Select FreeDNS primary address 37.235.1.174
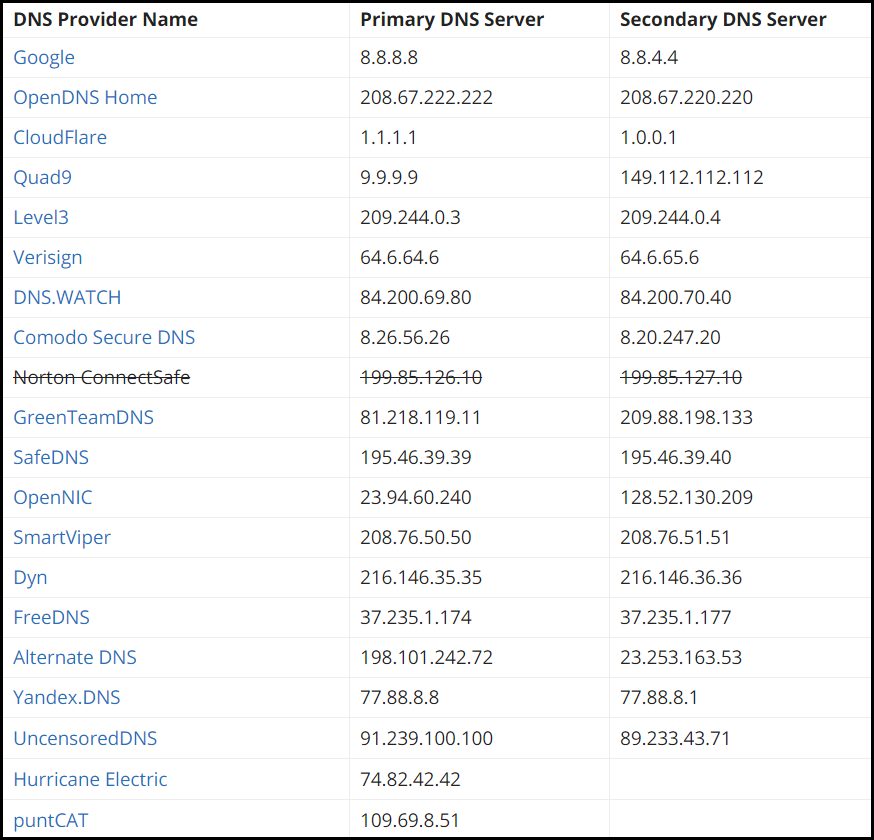The width and height of the screenshot is (874, 840). pyautogui.click(x=416, y=618)
